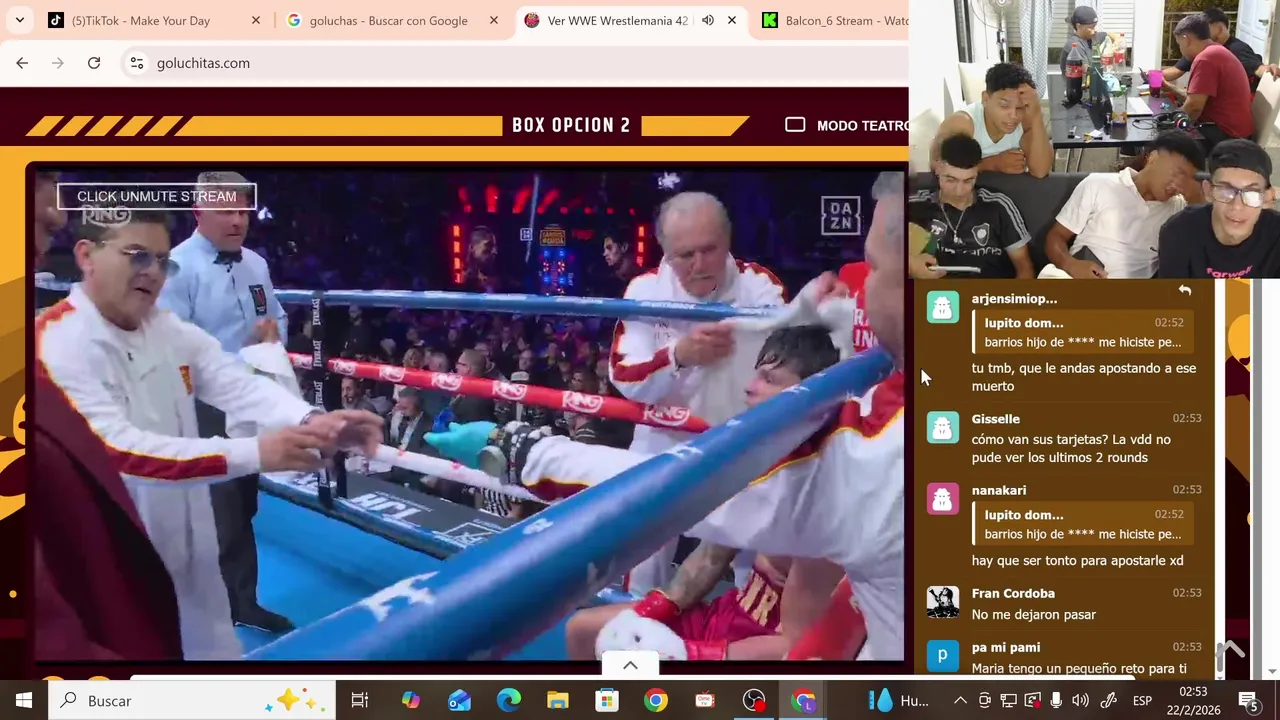Switch the ESP input language
Viewport: 1280px width, 720px height.
click(x=1142, y=701)
